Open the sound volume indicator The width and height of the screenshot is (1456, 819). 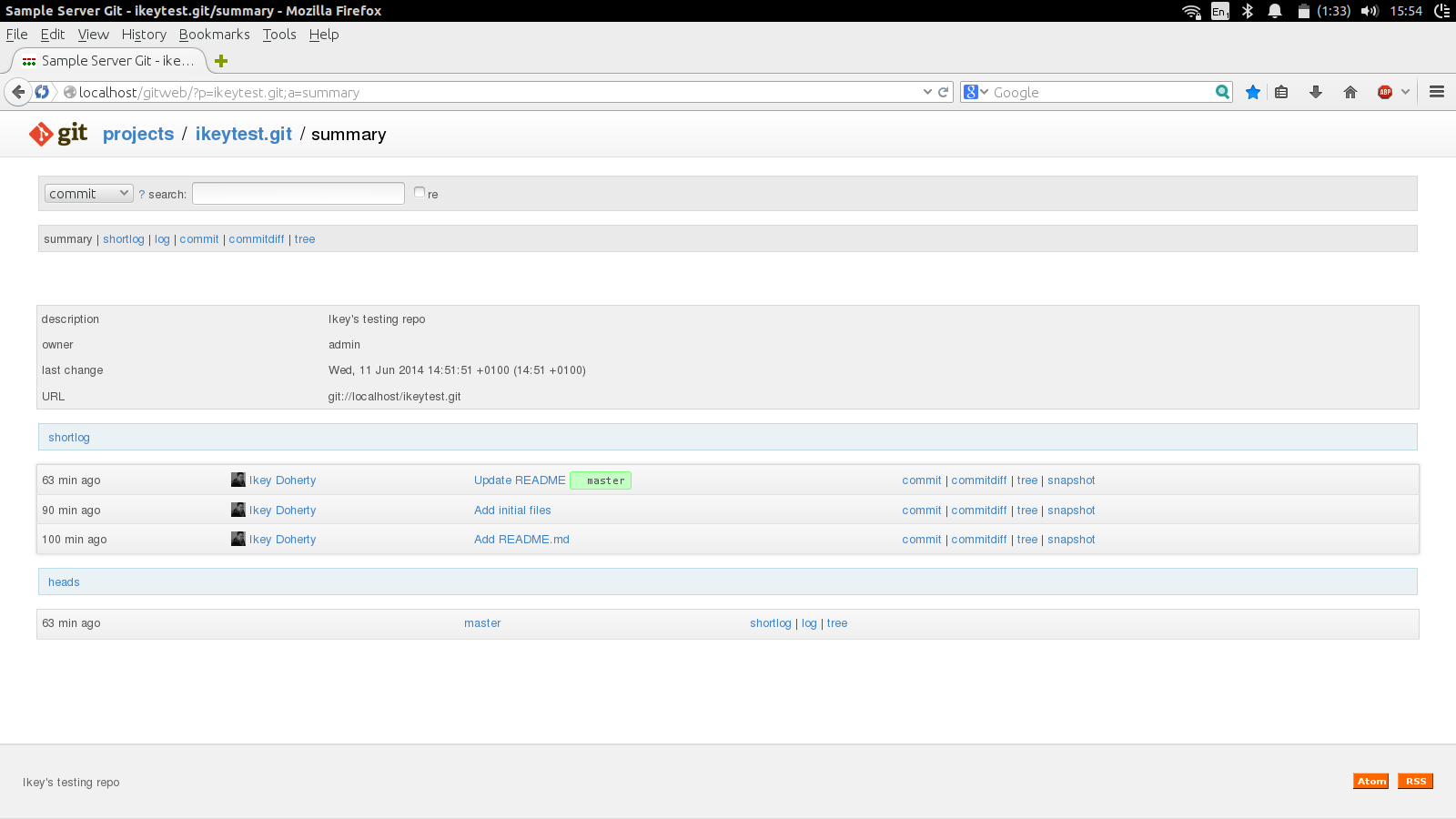click(x=1370, y=11)
